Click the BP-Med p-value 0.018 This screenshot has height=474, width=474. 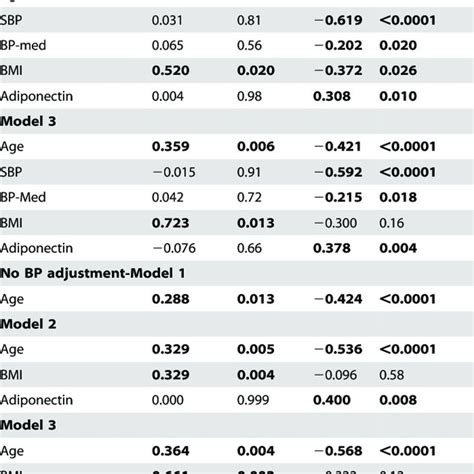pyautogui.click(x=398, y=197)
